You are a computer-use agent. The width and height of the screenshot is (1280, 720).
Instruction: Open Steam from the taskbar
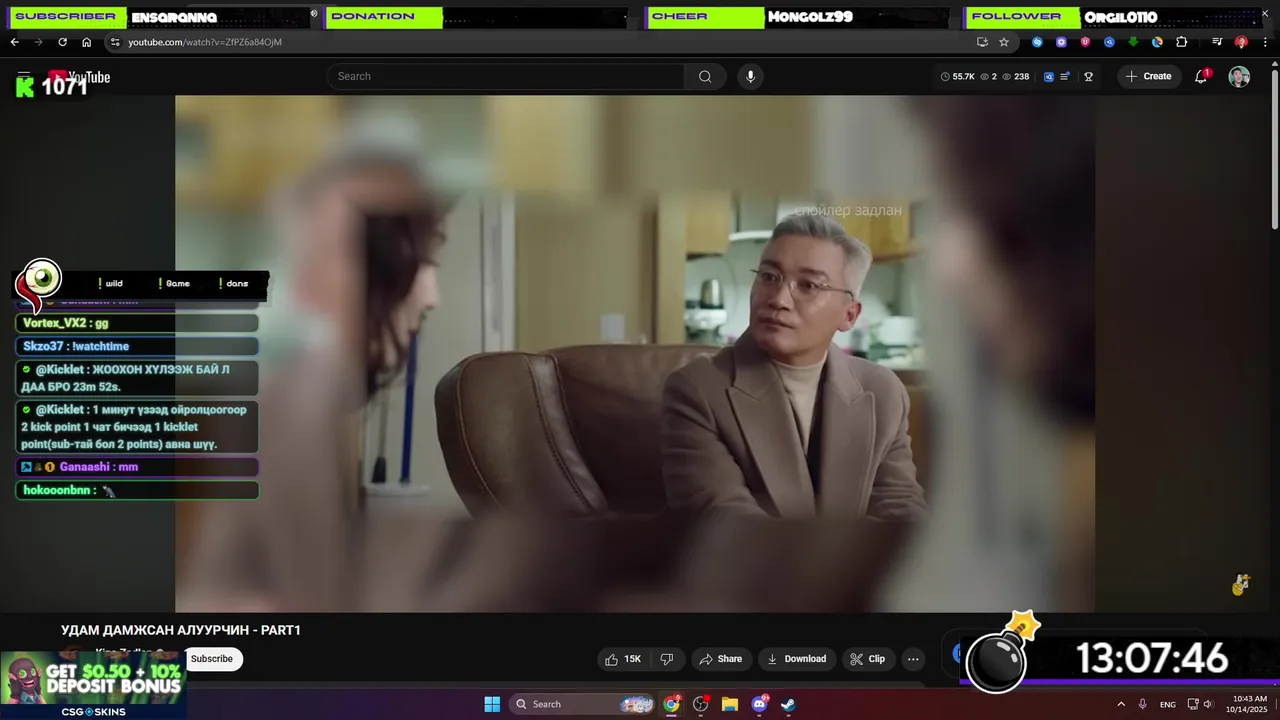pyautogui.click(x=788, y=704)
